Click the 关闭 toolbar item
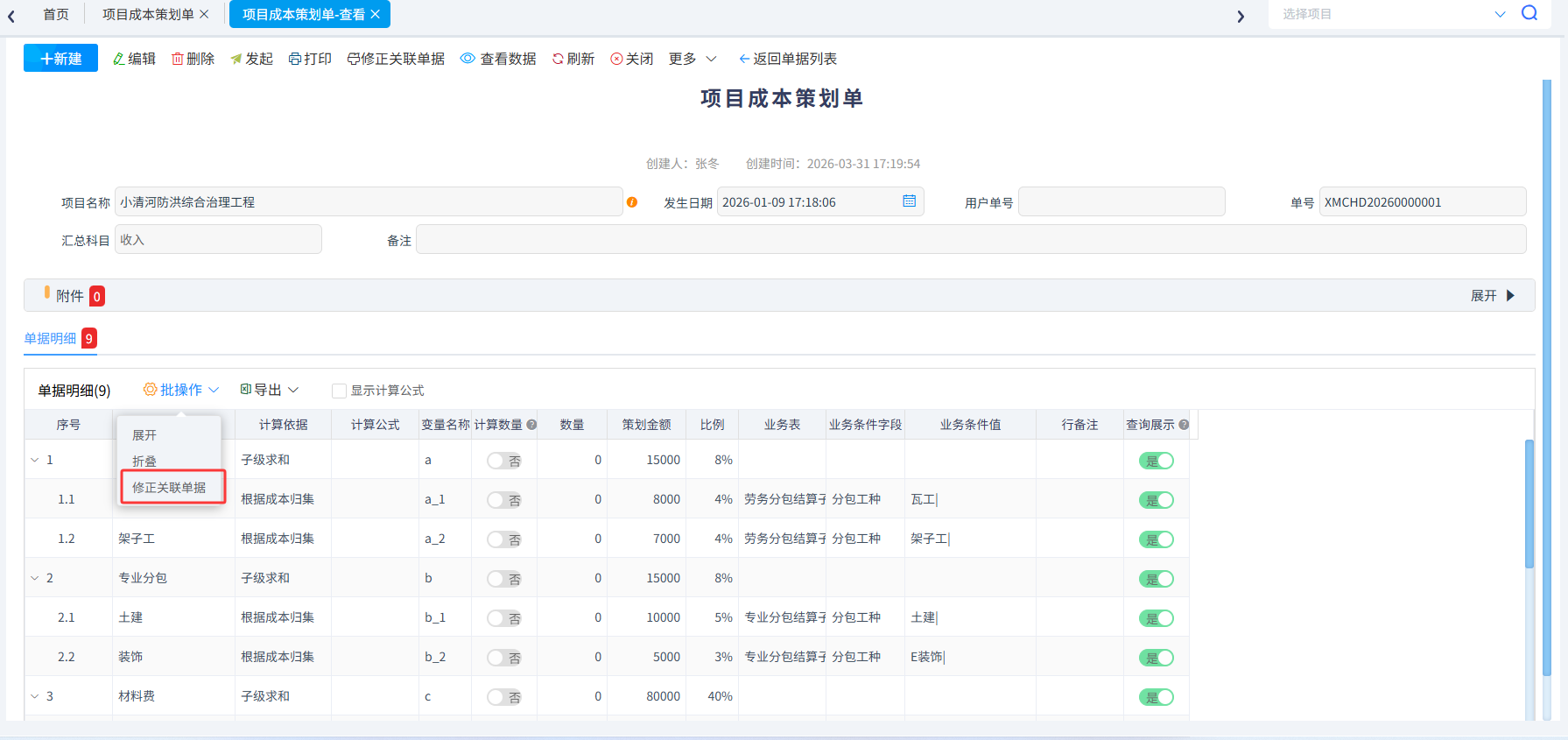Screen dimensions: 1568x740 (632, 59)
